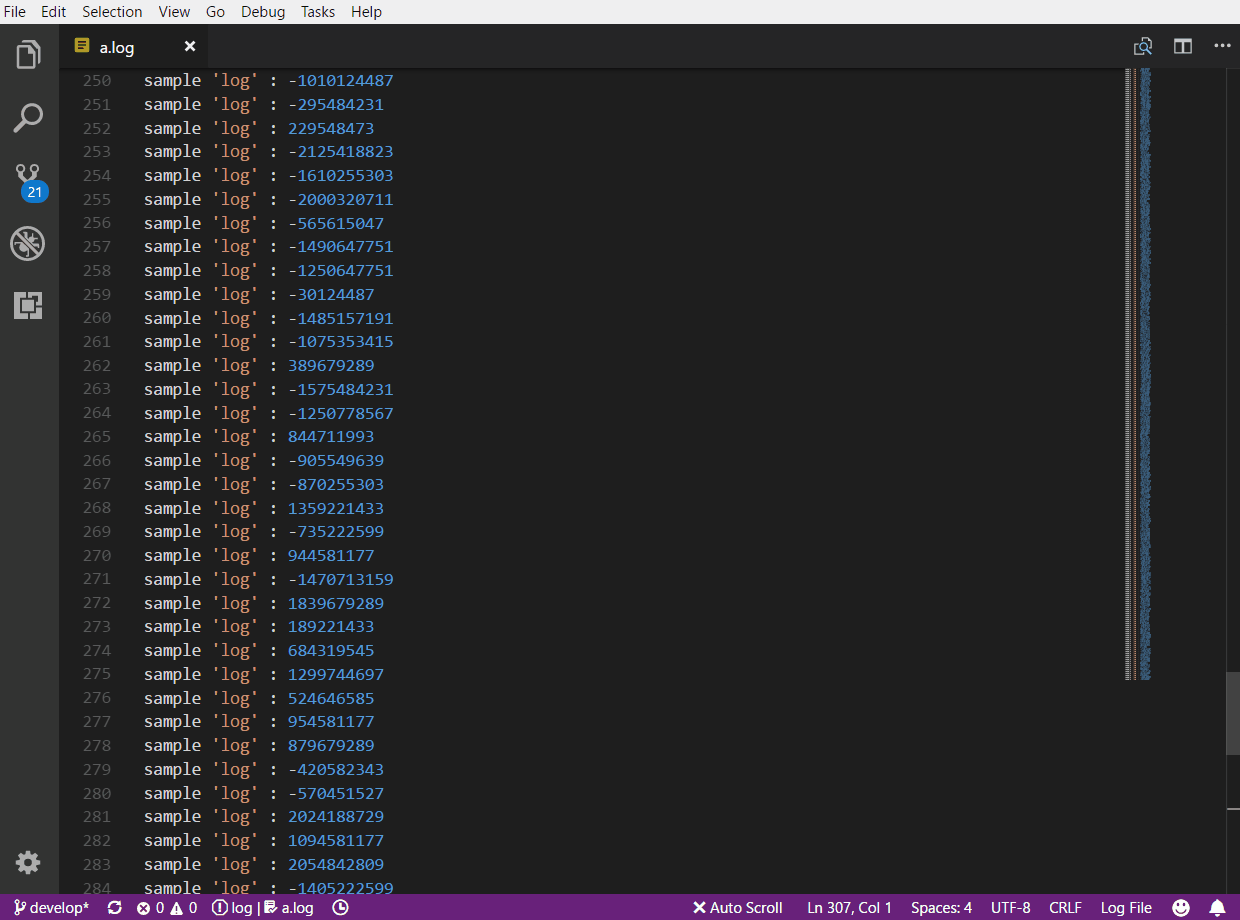
Task: Change file encoding via UTF-8
Action: [x=1010, y=908]
